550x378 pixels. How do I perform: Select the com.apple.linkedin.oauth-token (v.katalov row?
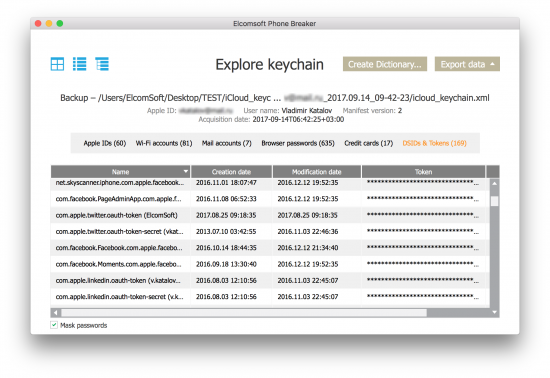pyautogui.click(x=270, y=281)
